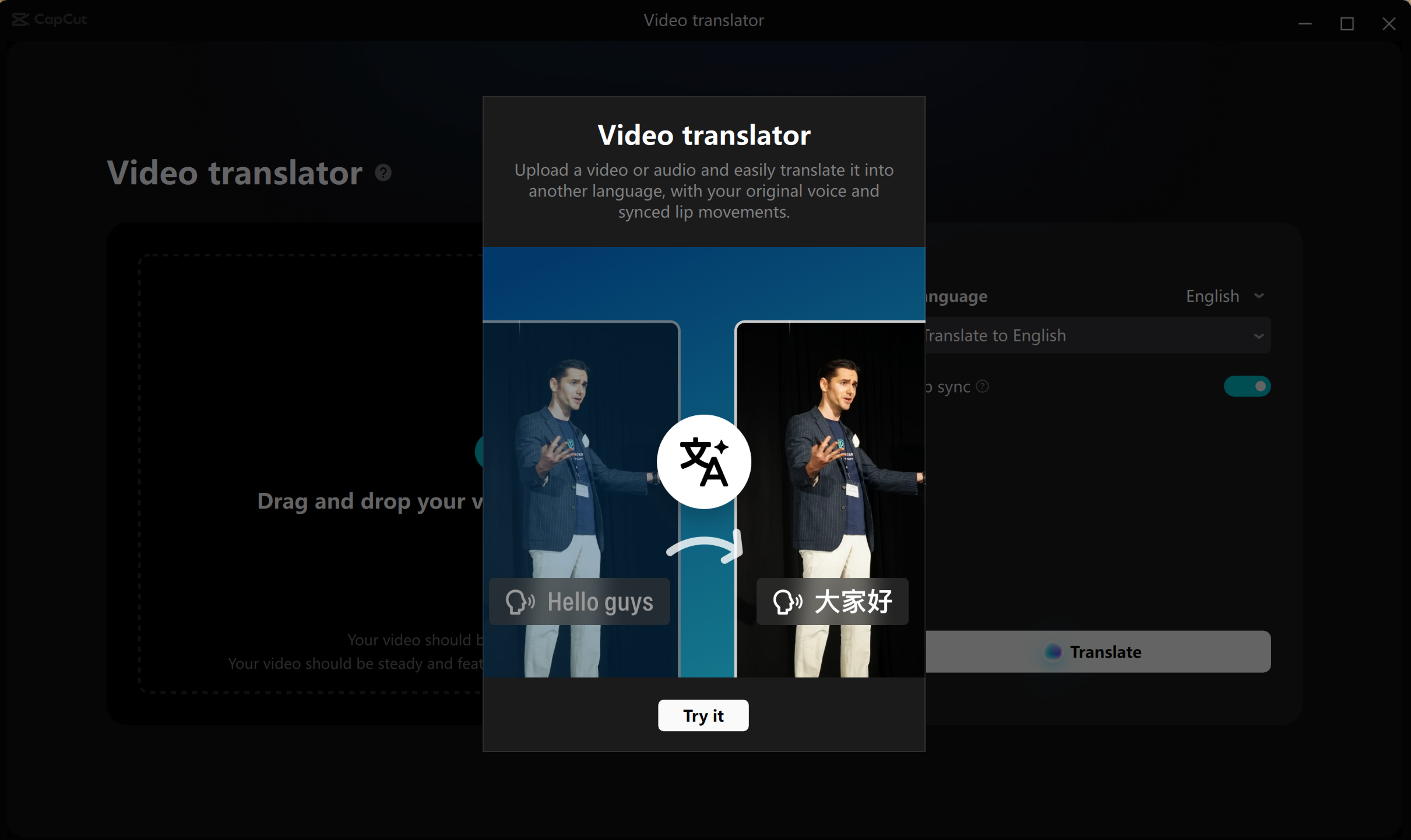The height and width of the screenshot is (840, 1411).
Task: Select Try it button in modal
Action: 703,715
